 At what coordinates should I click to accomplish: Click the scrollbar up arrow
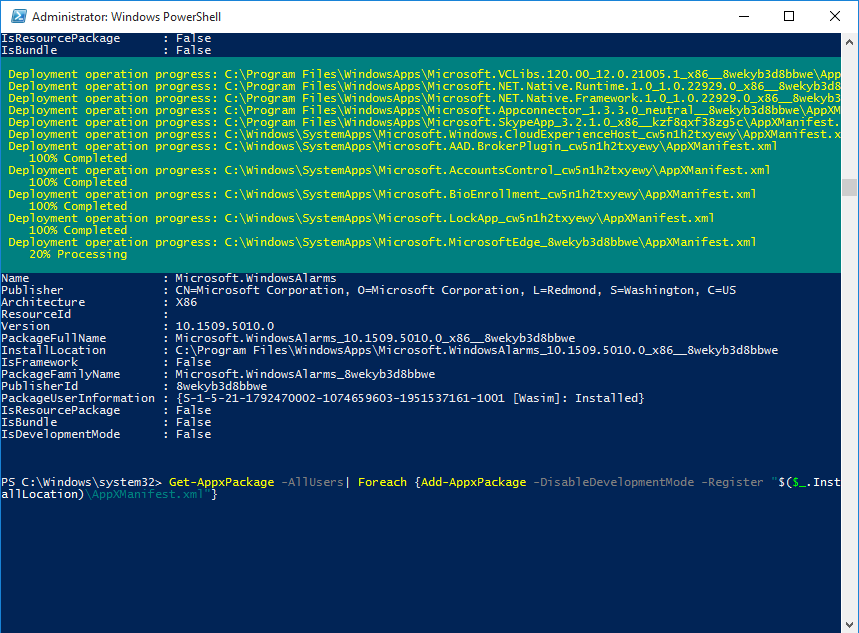coord(850,42)
